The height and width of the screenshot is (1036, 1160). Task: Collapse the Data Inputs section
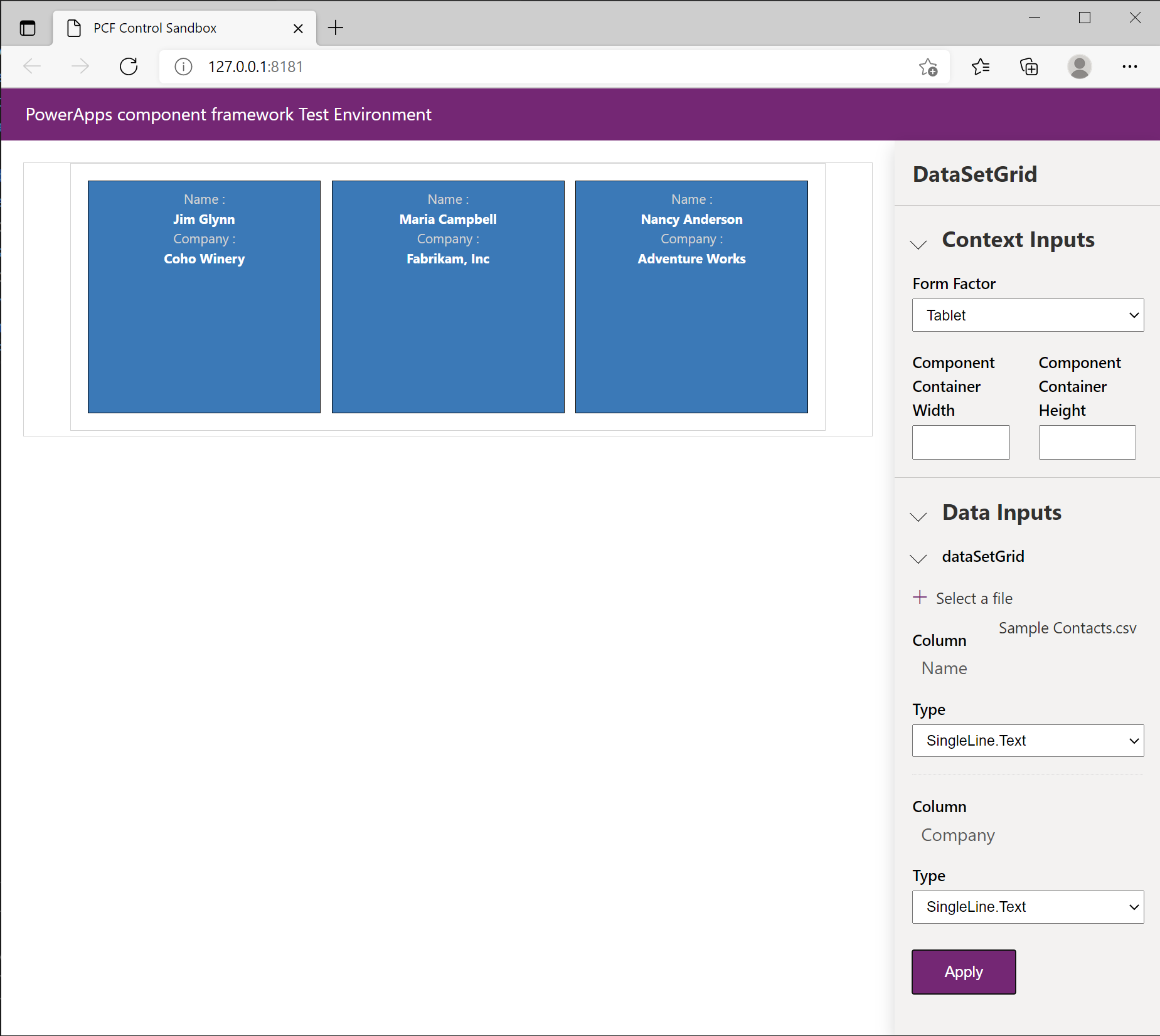tap(918, 517)
